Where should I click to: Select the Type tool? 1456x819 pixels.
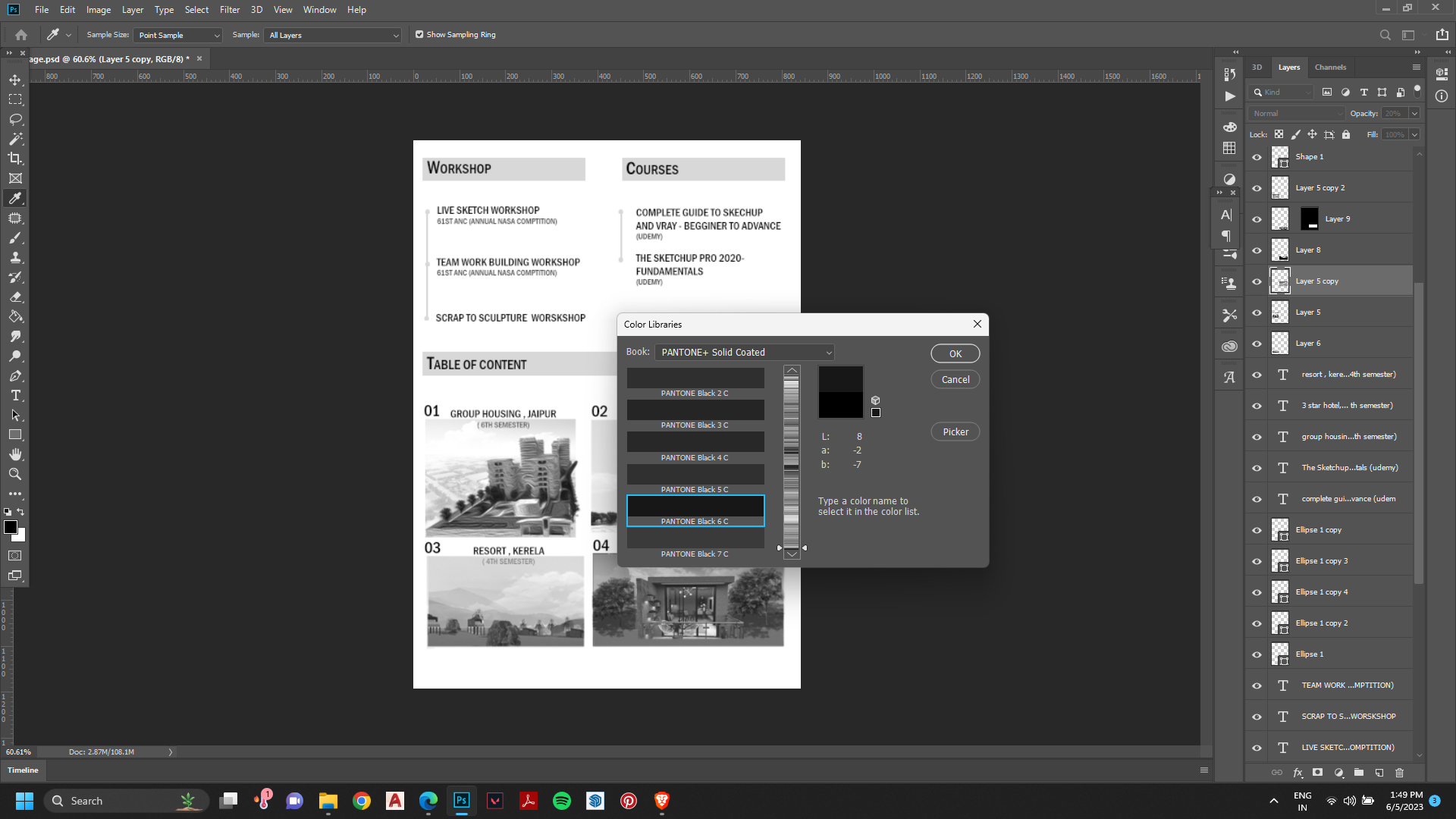click(15, 395)
